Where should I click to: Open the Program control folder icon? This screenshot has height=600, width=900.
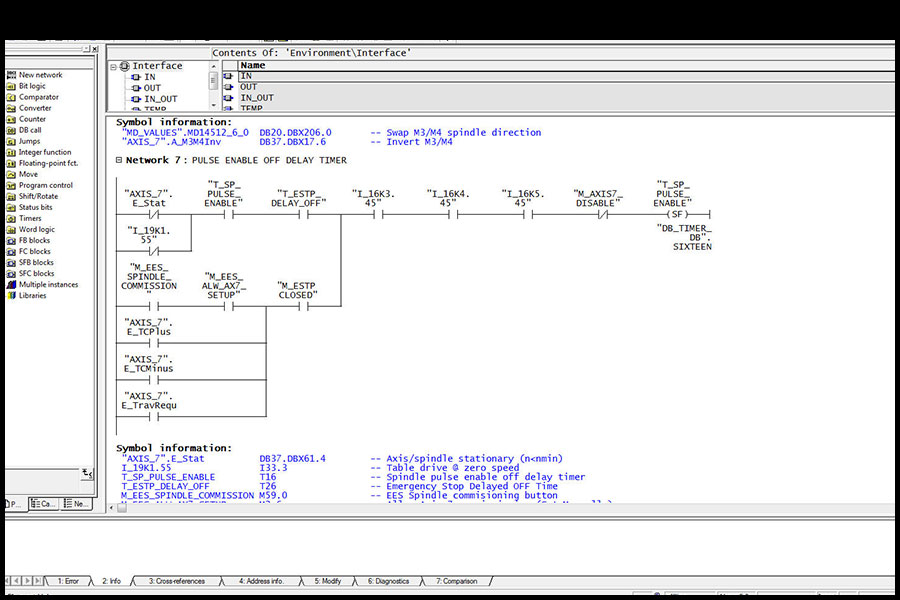11,185
